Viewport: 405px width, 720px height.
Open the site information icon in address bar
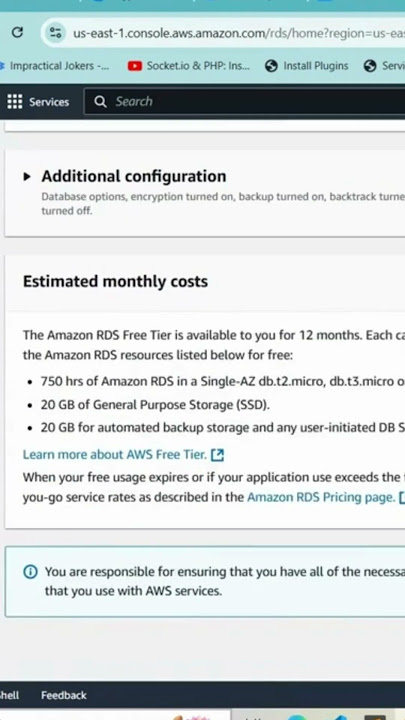56,33
